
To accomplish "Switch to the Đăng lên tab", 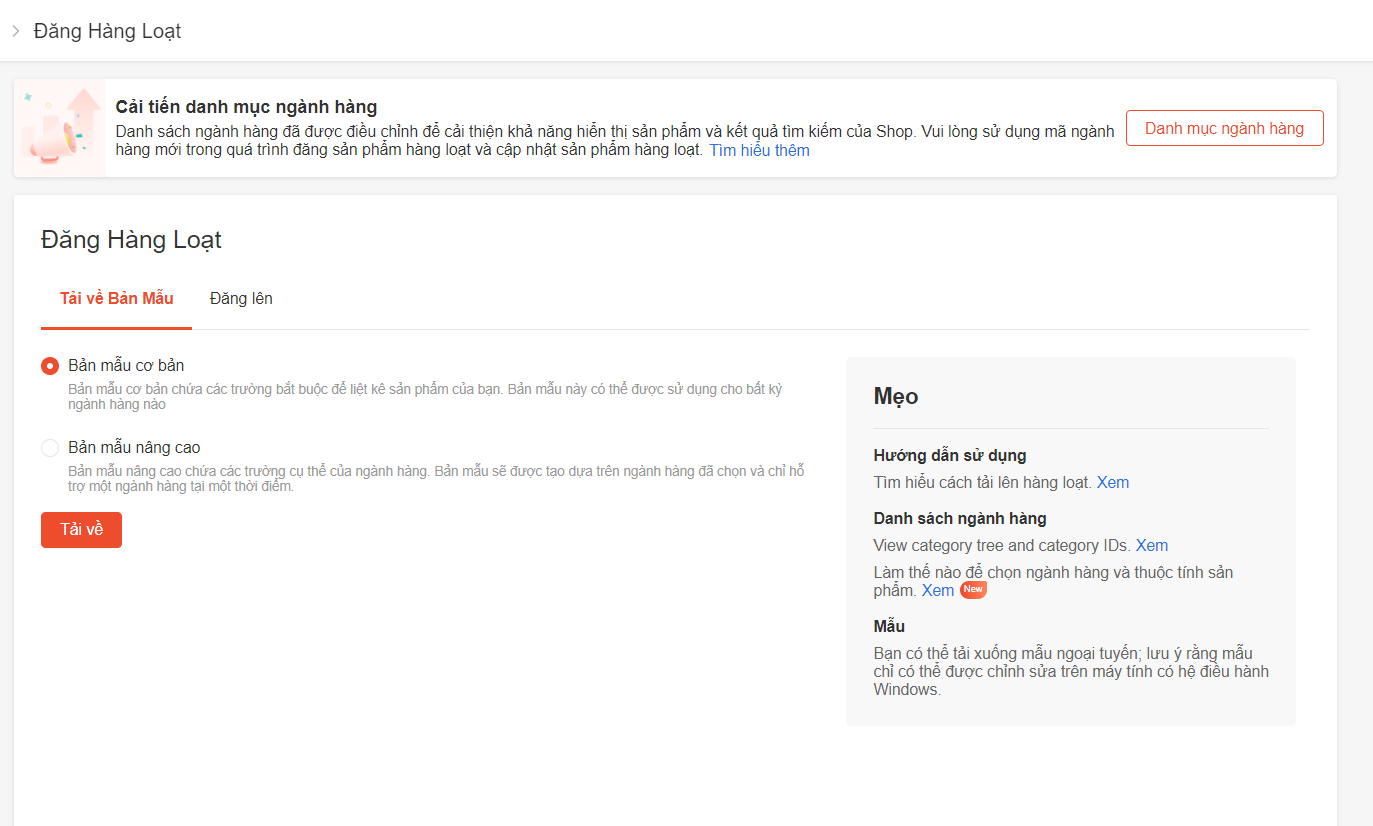I will [241, 298].
